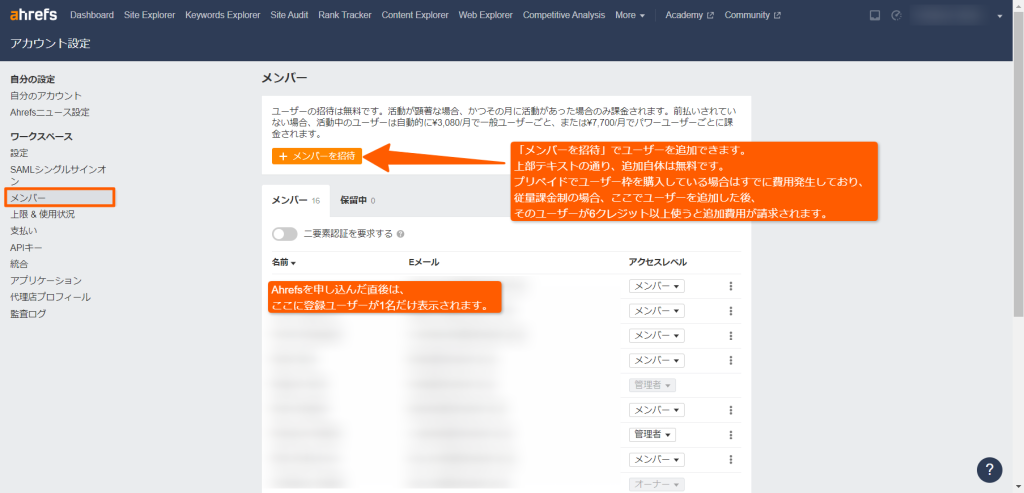Open the enabled 管理者 access level dropdown
The image size is (1024, 493).
(x=652, y=435)
